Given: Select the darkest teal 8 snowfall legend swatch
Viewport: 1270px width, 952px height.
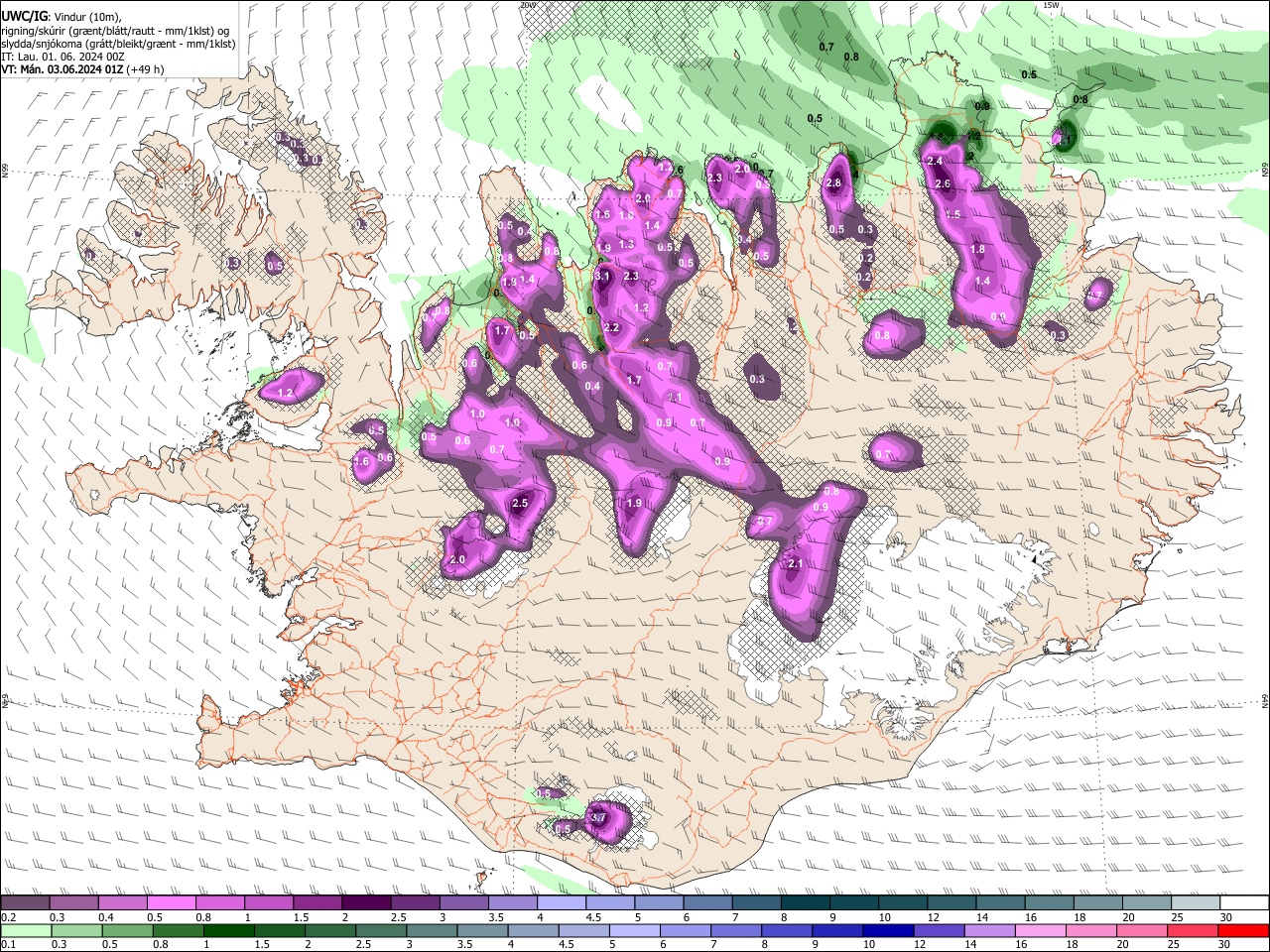Looking at the screenshot, I should coord(806,903).
